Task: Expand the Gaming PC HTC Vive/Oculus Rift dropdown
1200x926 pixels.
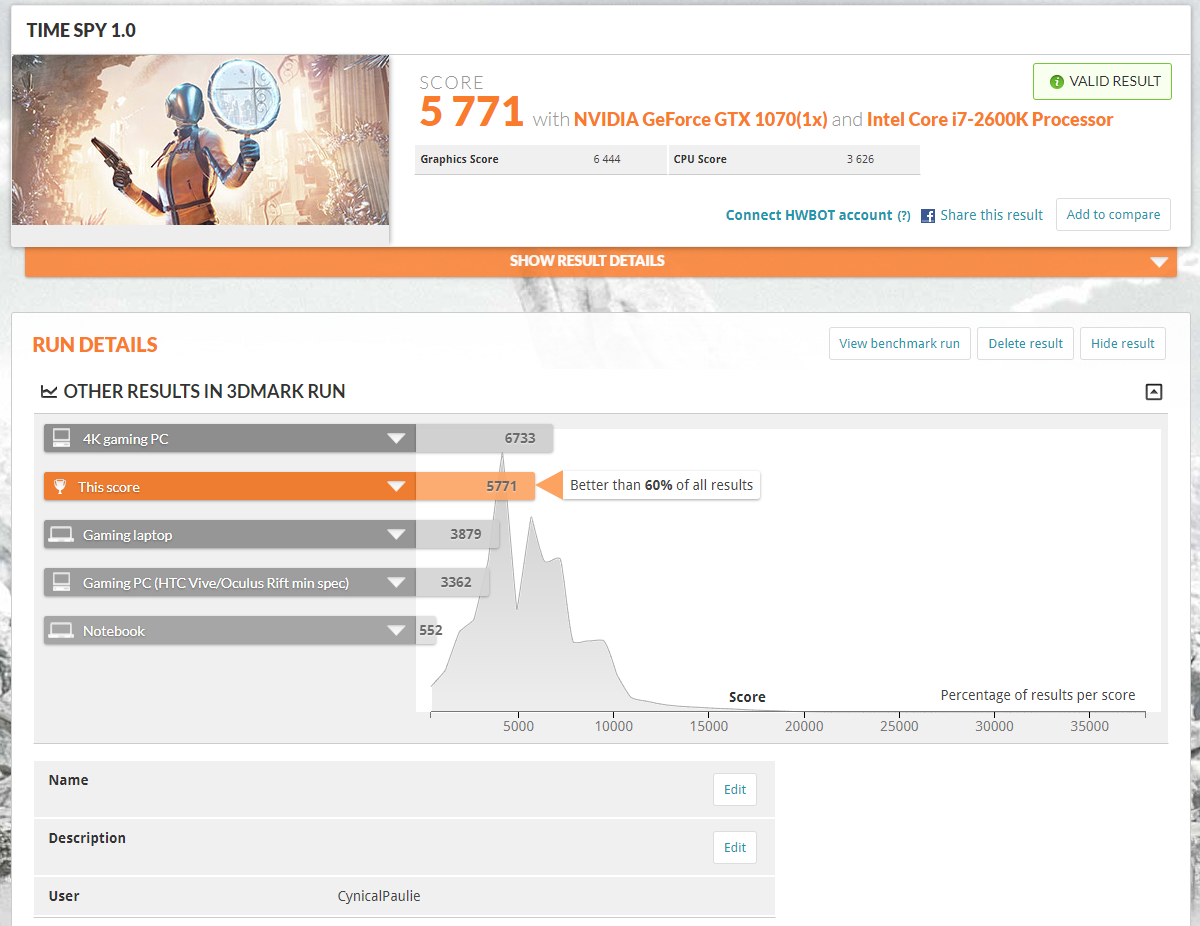Action: pyautogui.click(x=396, y=583)
